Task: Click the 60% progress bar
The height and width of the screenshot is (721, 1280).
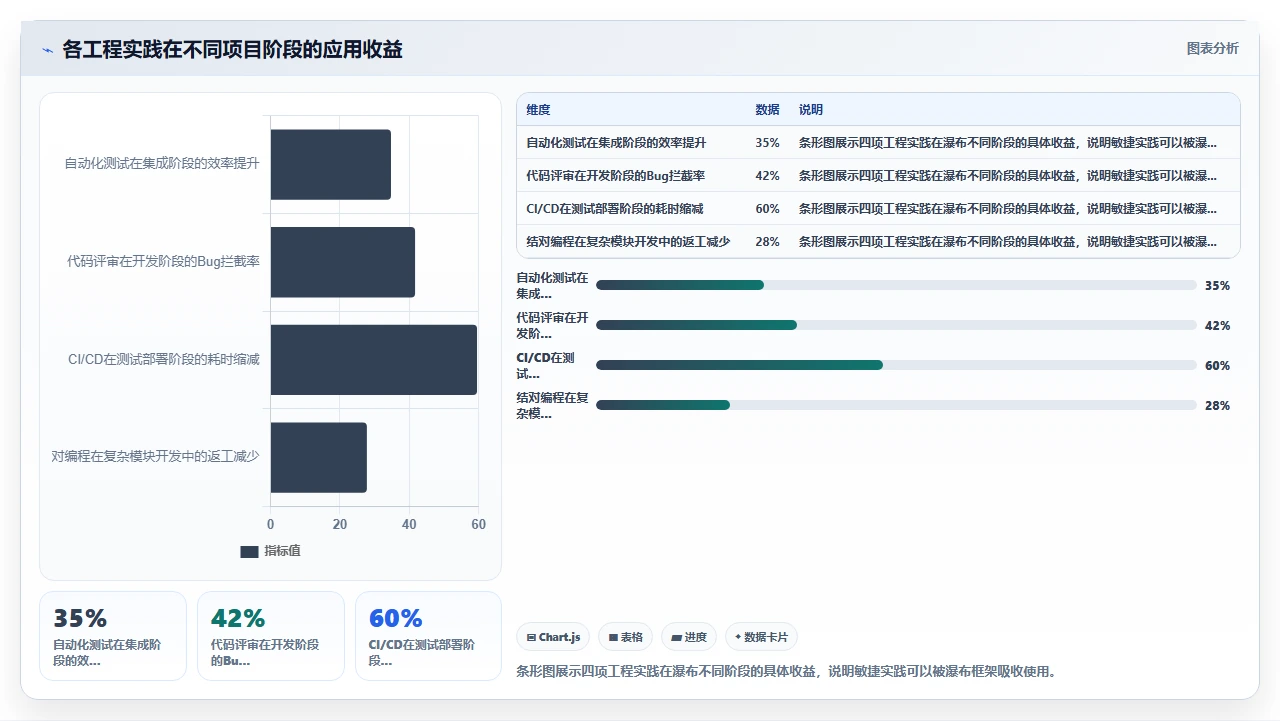Action: [x=896, y=365]
